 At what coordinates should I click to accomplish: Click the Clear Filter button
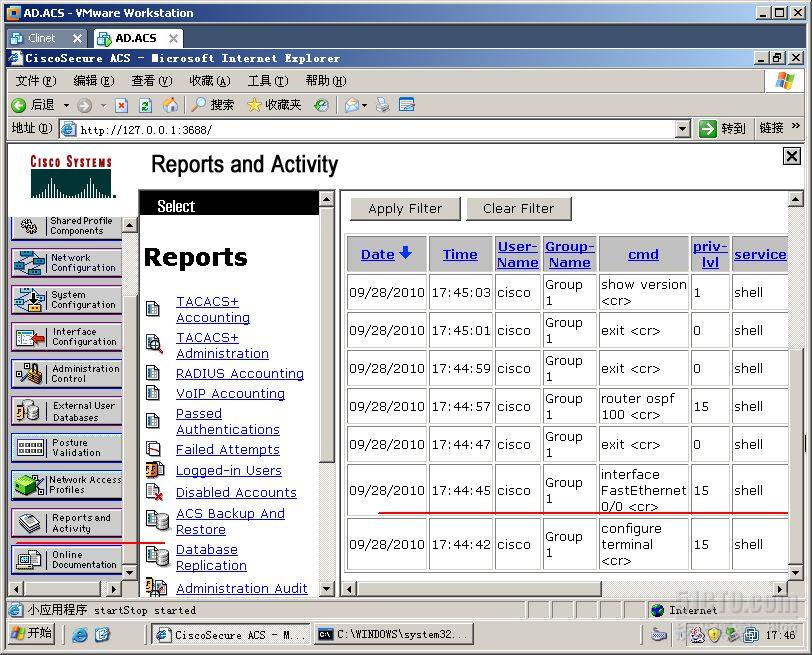coord(518,209)
